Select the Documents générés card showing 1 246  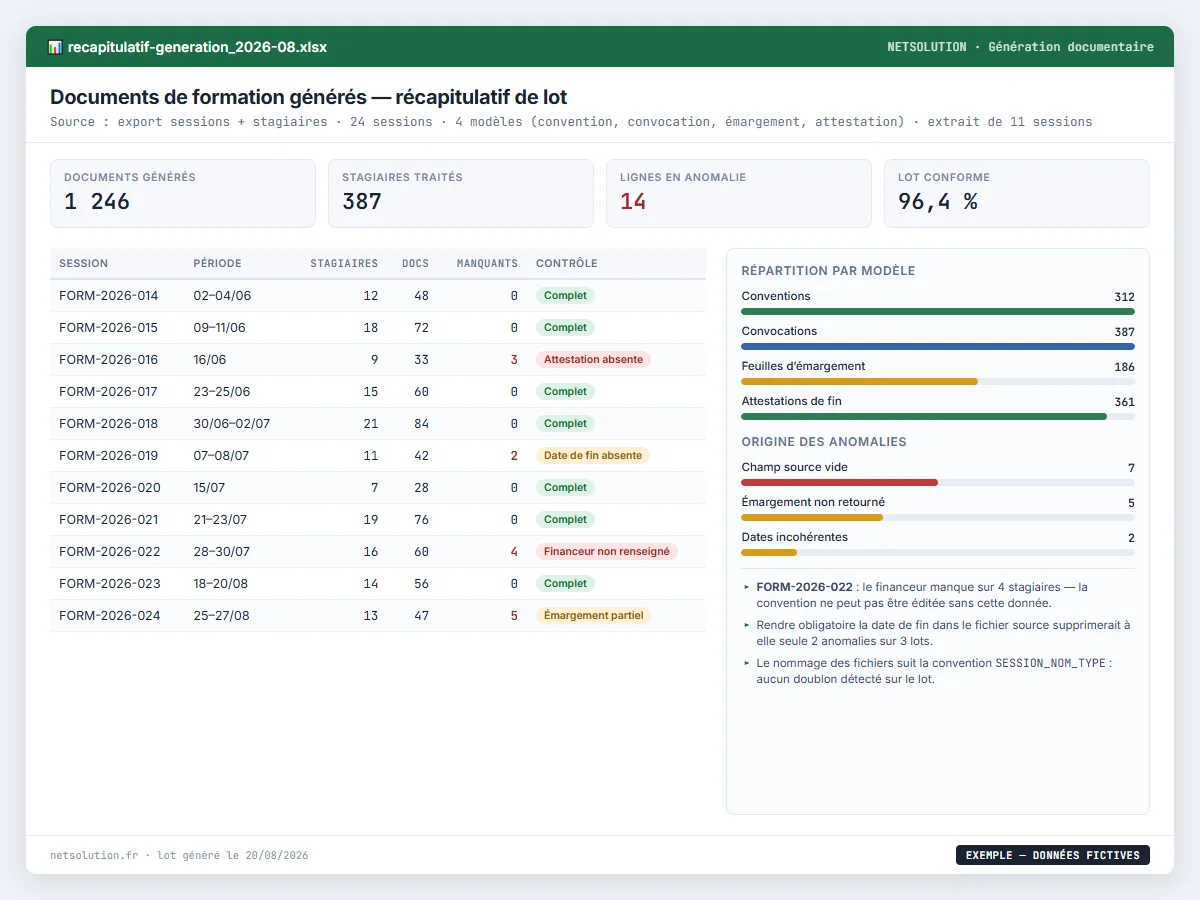point(183,194)
